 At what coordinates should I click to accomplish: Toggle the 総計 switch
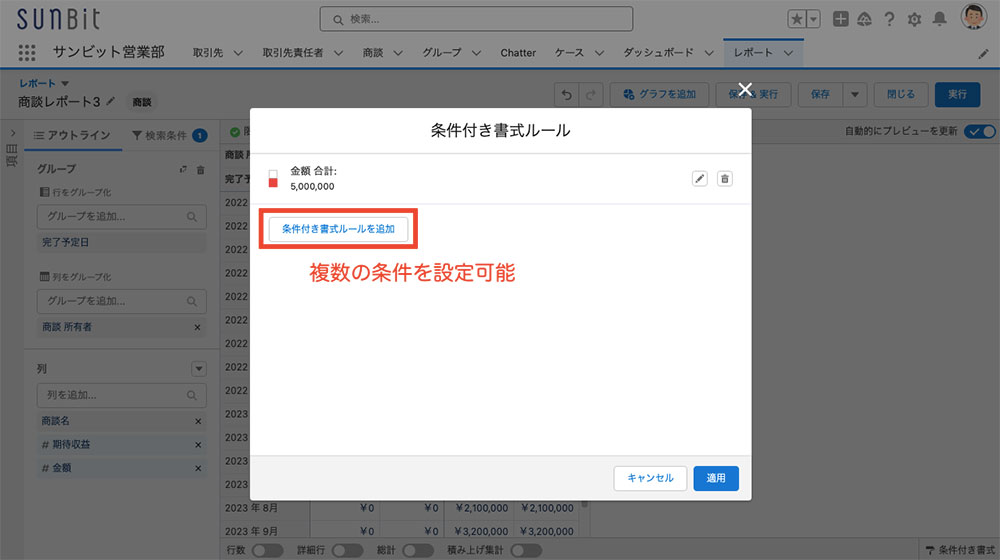(418, 550)
